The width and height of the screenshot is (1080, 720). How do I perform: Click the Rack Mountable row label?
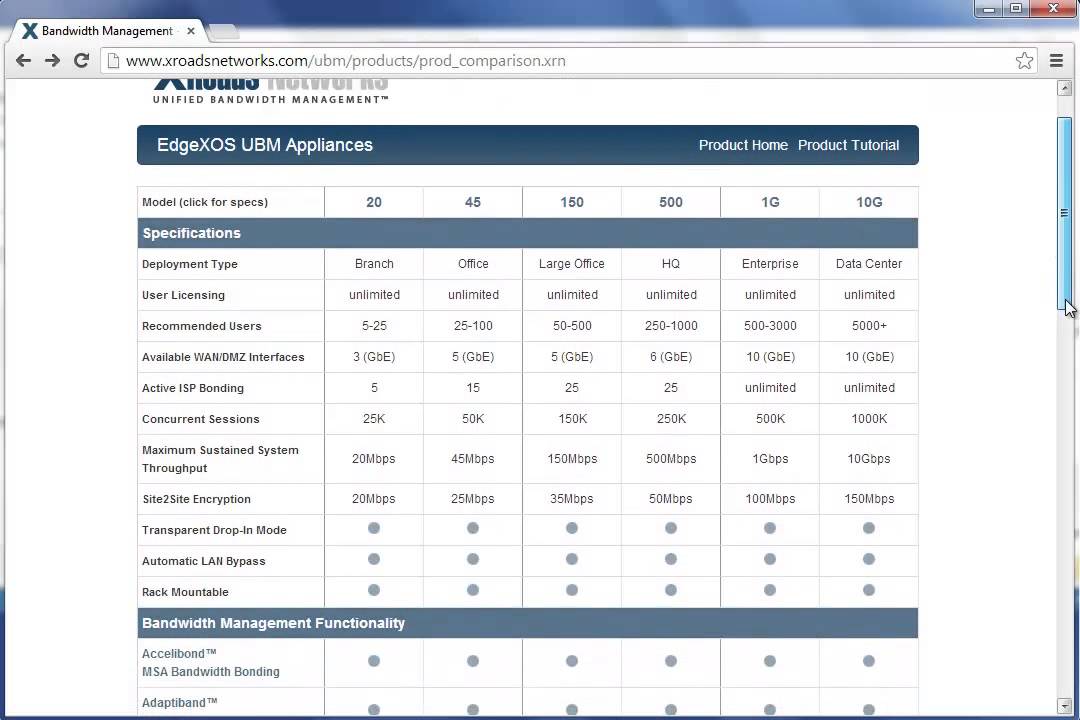185,592
